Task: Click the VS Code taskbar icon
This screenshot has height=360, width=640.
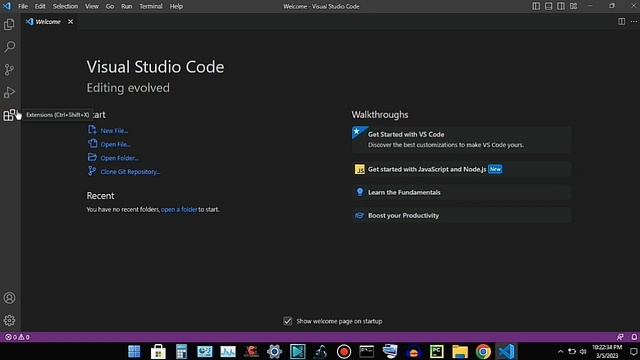Action: click(x=507, y=351)
